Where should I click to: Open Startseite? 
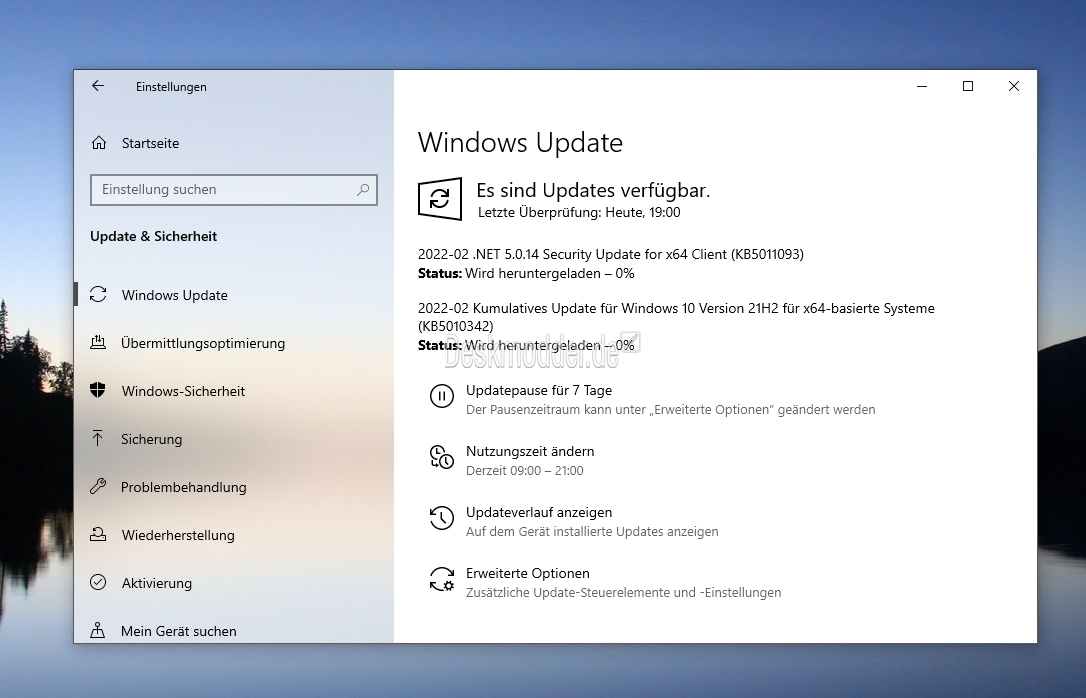tap(150, 143)
